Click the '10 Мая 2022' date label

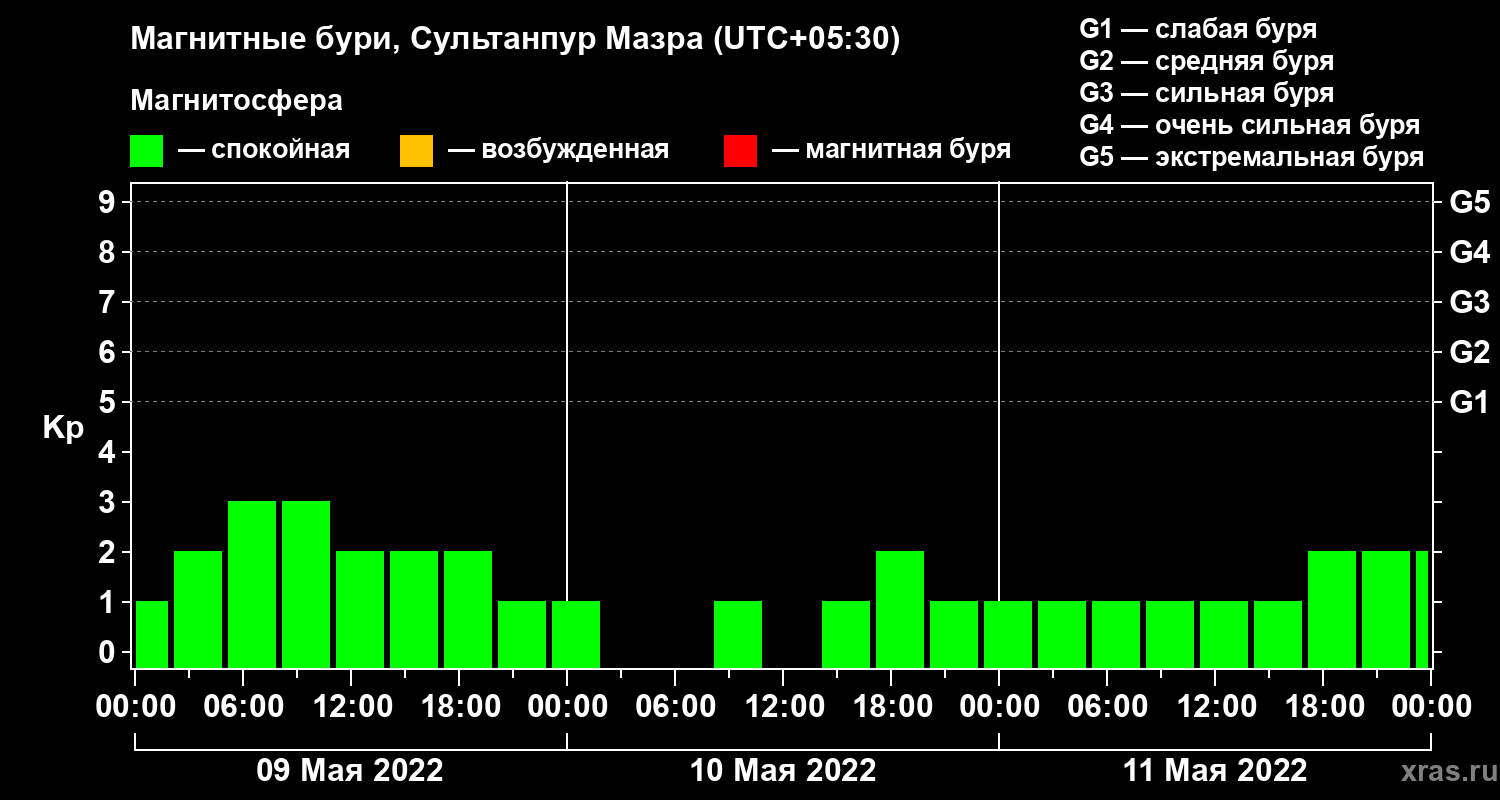pyautogui.click(x=783, y=770)
